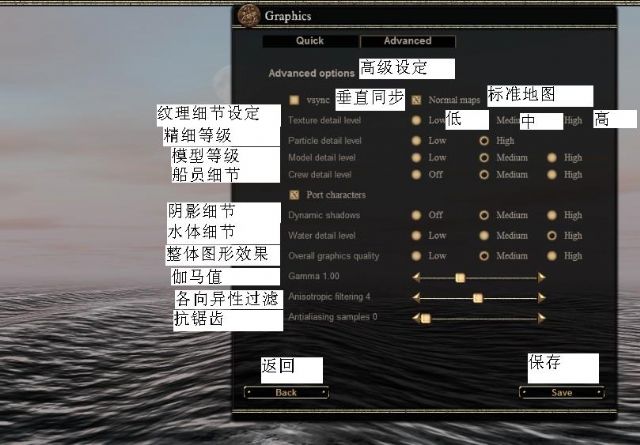This screenshot has width=640, height=445.
Task: Enable the vsync checkbox
Action: coord(294,100)
